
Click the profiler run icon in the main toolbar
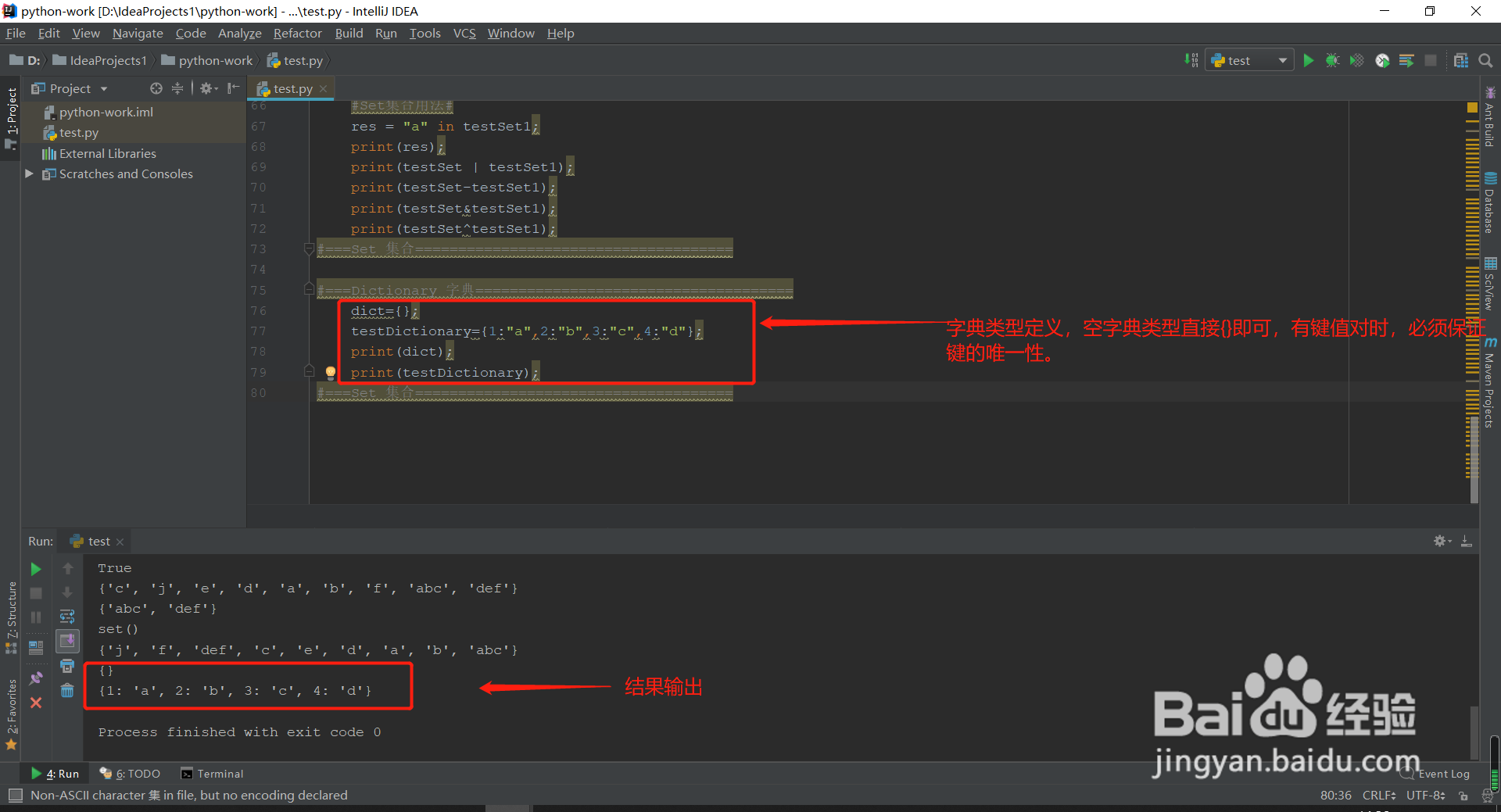pyautogui.click(x=1382, y=60)
